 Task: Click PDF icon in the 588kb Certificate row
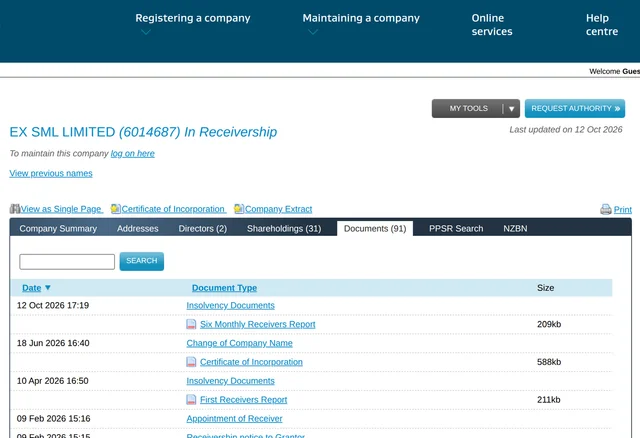191,362
